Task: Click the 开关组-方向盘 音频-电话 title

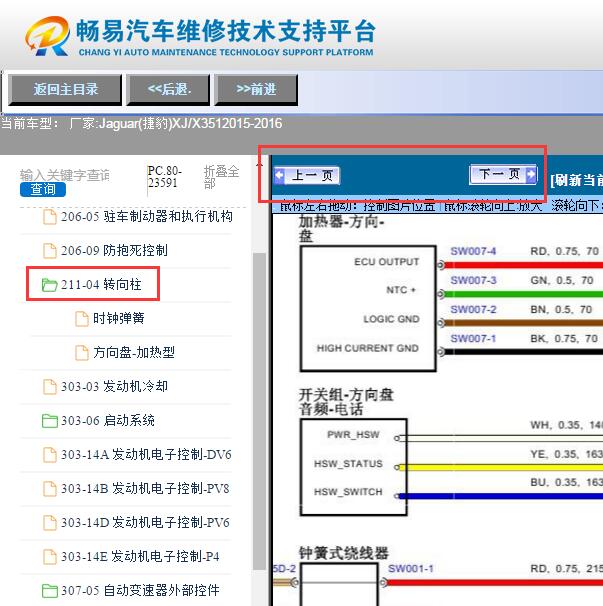Action: tap(346, 402)
